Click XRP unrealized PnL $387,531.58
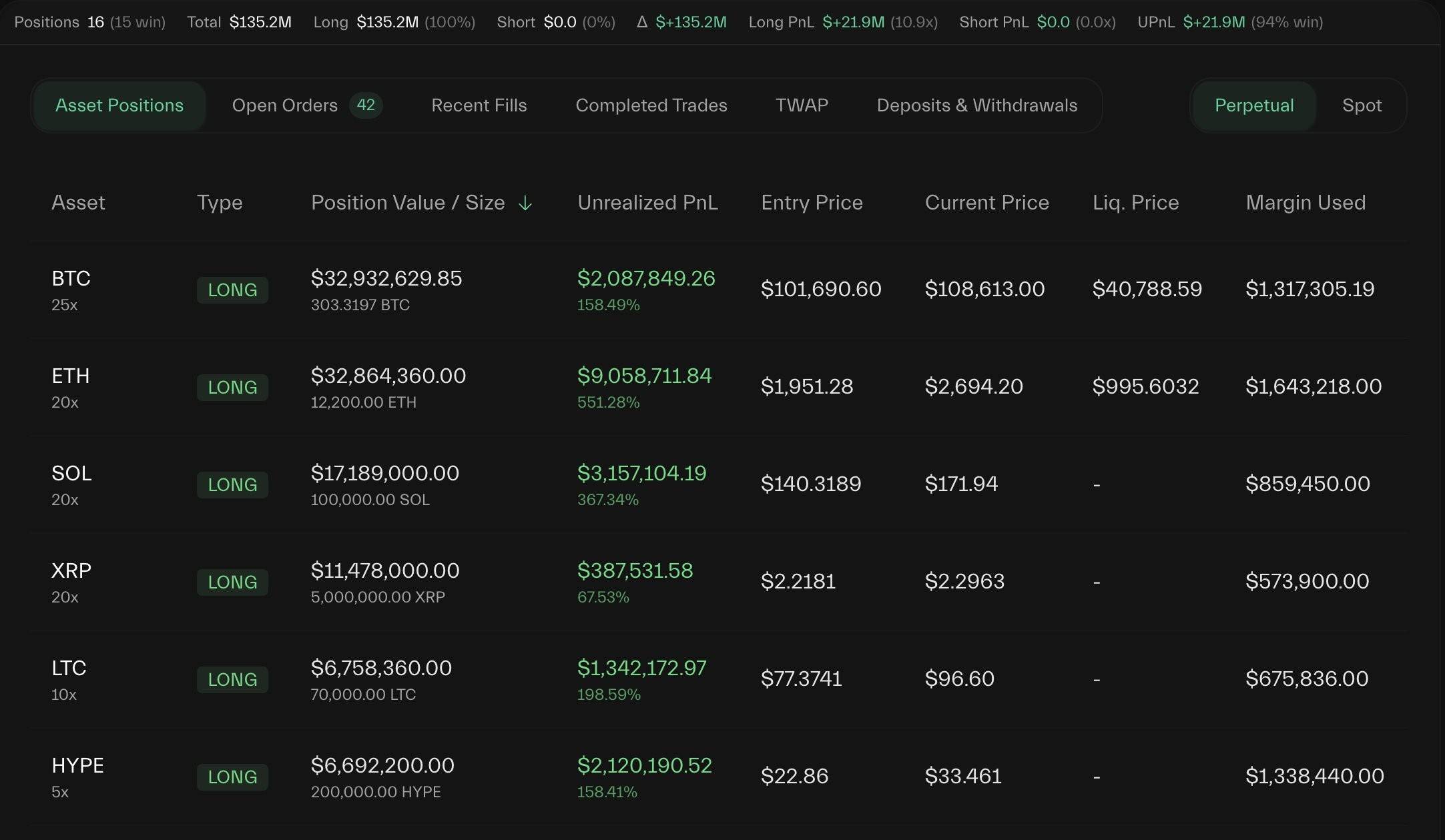The height and width of the screenshot is (840, 1445). pos(635,570)
